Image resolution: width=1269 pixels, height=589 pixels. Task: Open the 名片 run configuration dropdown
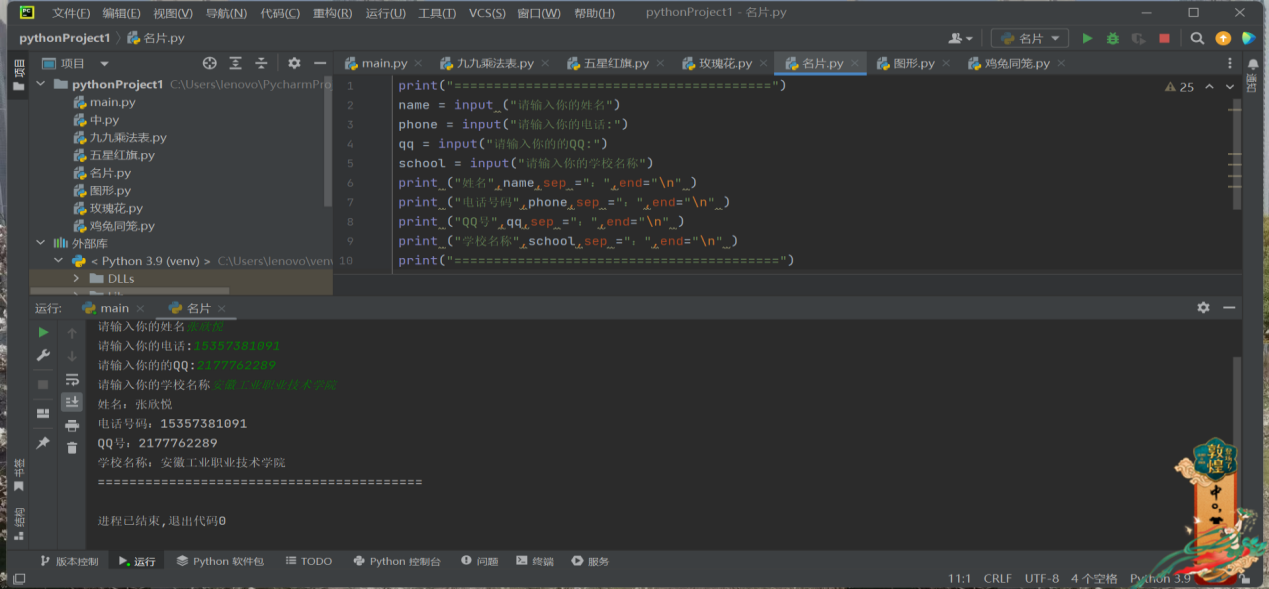(x=1030, y=38)
